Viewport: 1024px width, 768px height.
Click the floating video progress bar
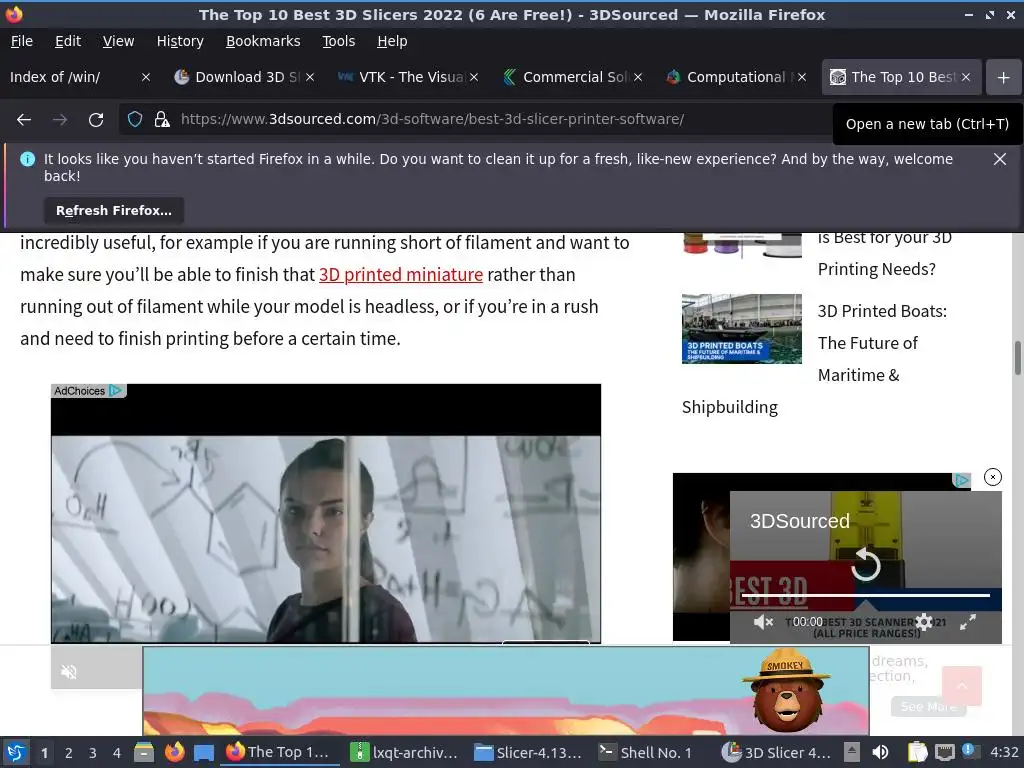click(x=865, y=596)
